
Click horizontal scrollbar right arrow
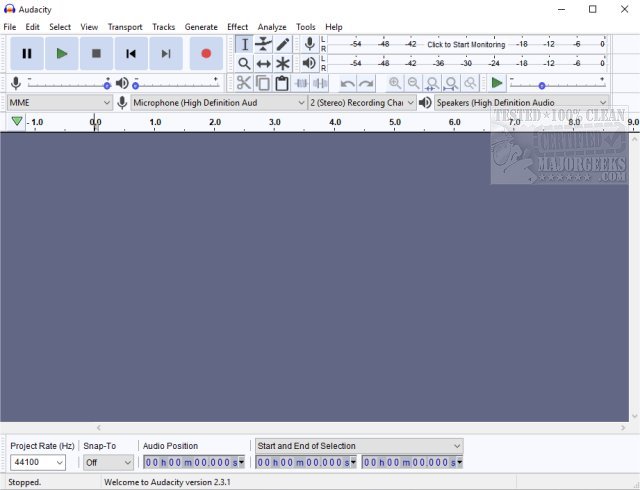point(623,428)
